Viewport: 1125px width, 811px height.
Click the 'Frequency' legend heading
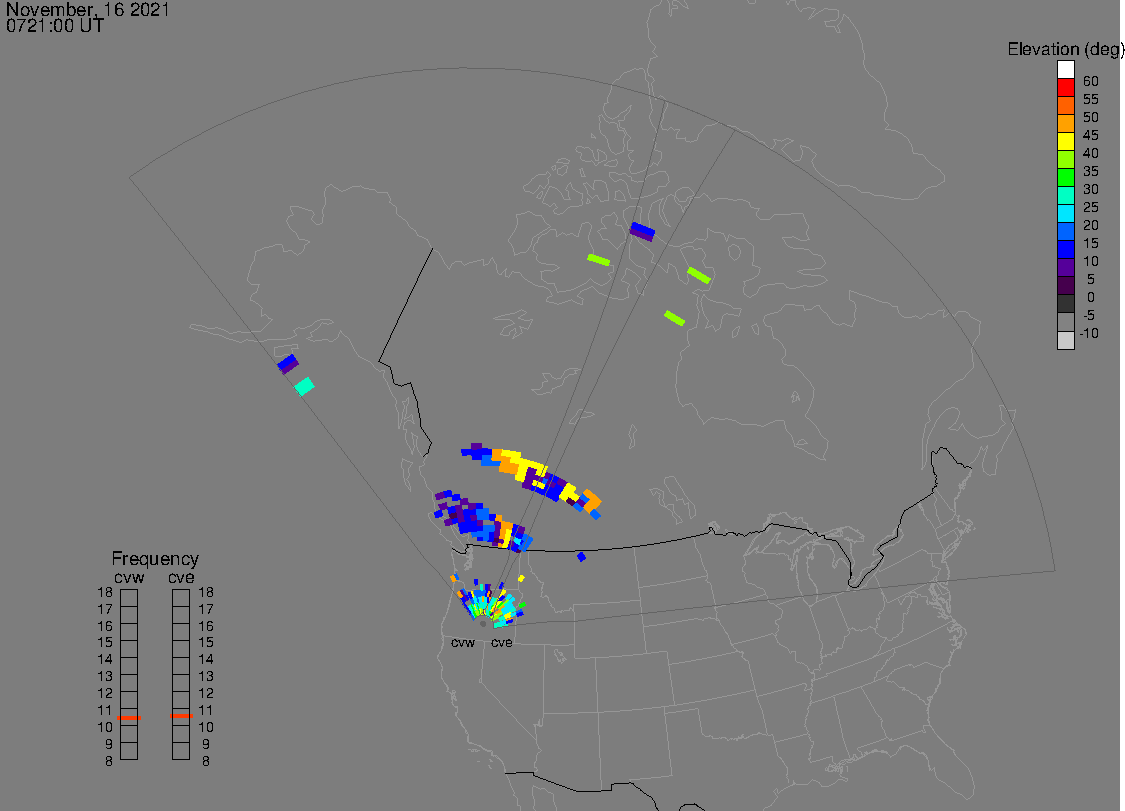tap(155, 558)
